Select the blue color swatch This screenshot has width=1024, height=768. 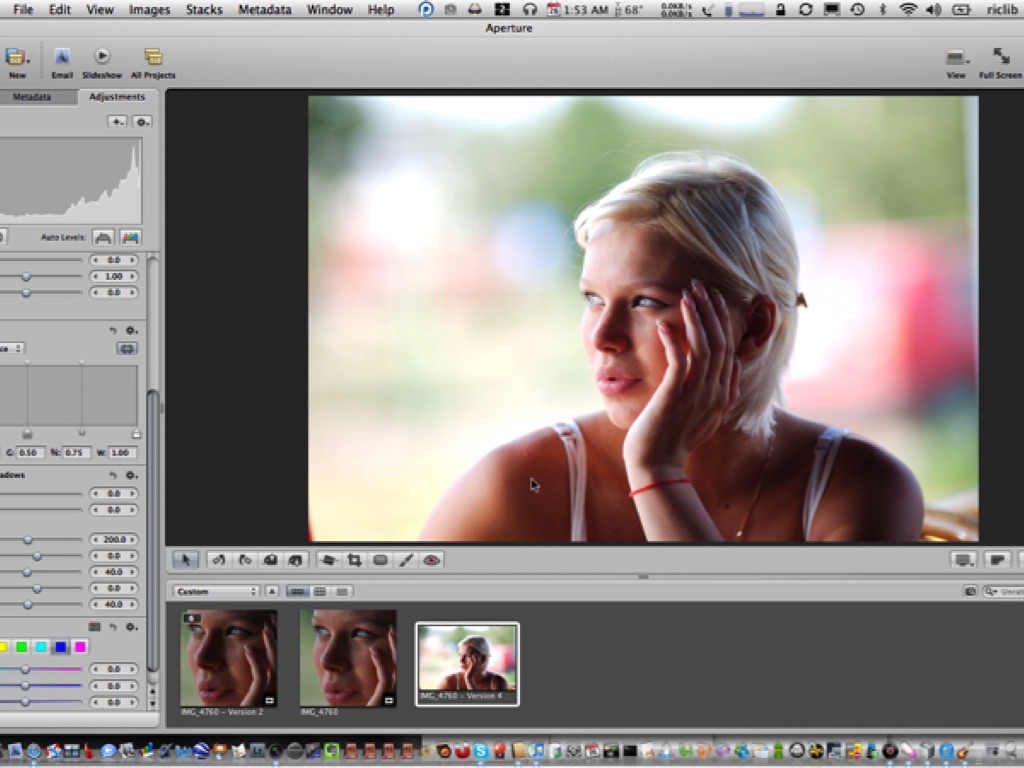point(61,647)
